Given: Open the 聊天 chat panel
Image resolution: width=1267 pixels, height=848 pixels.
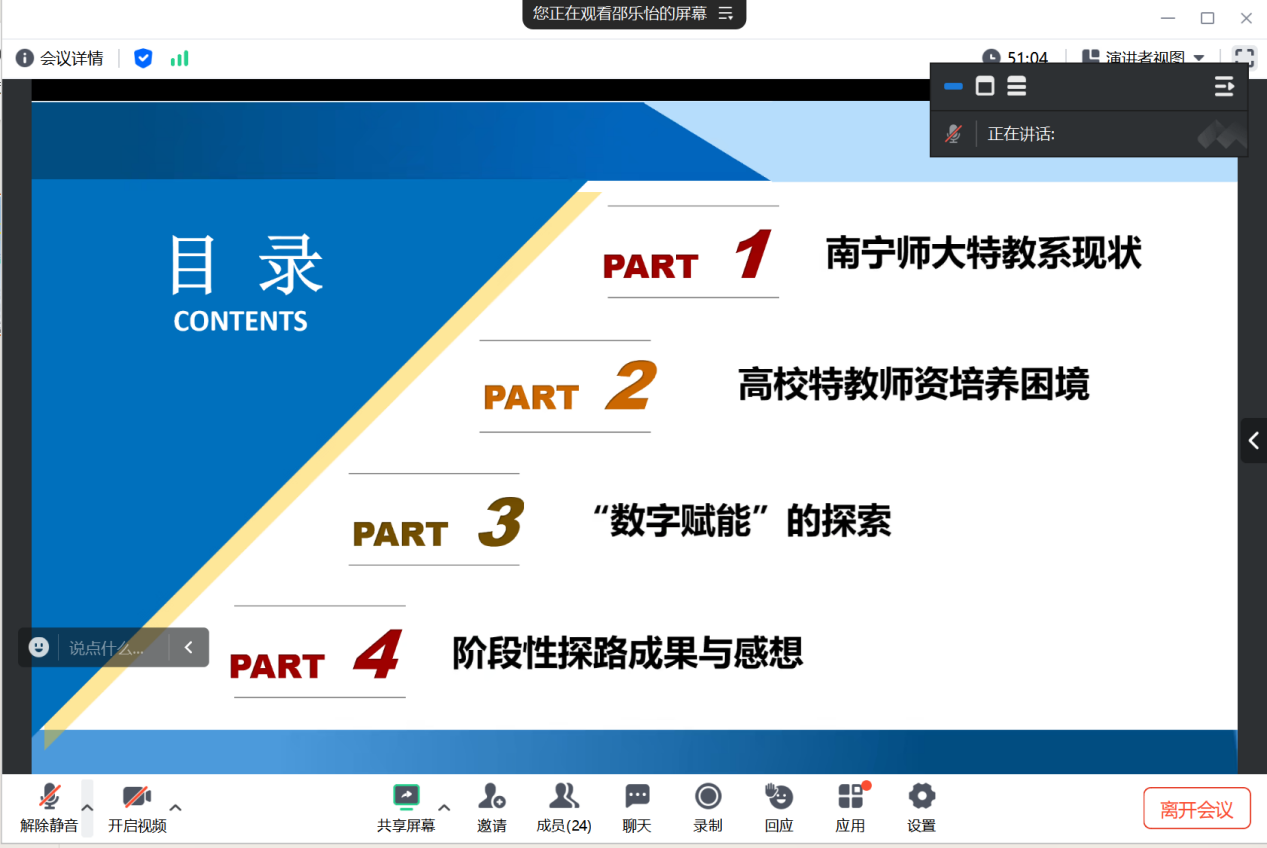Looking at the screenshot, I should click(x=637, y=807).
